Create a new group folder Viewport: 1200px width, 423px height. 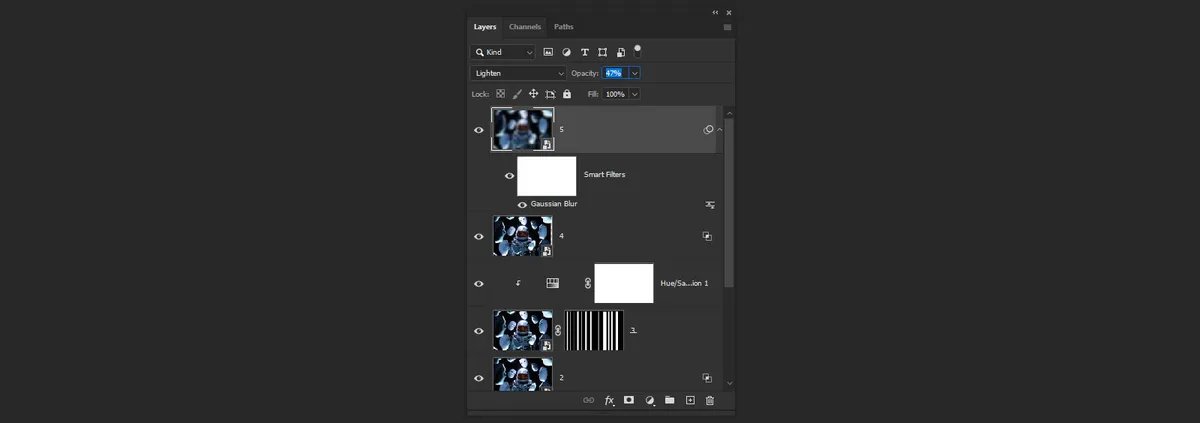click(670, 400)
